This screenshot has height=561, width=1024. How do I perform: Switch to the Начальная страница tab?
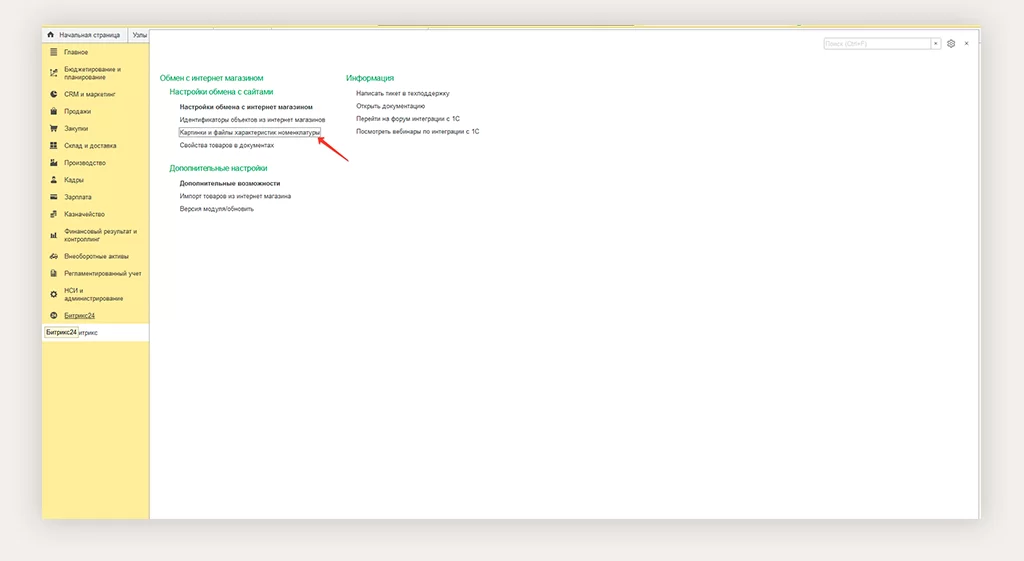point(88,35)
